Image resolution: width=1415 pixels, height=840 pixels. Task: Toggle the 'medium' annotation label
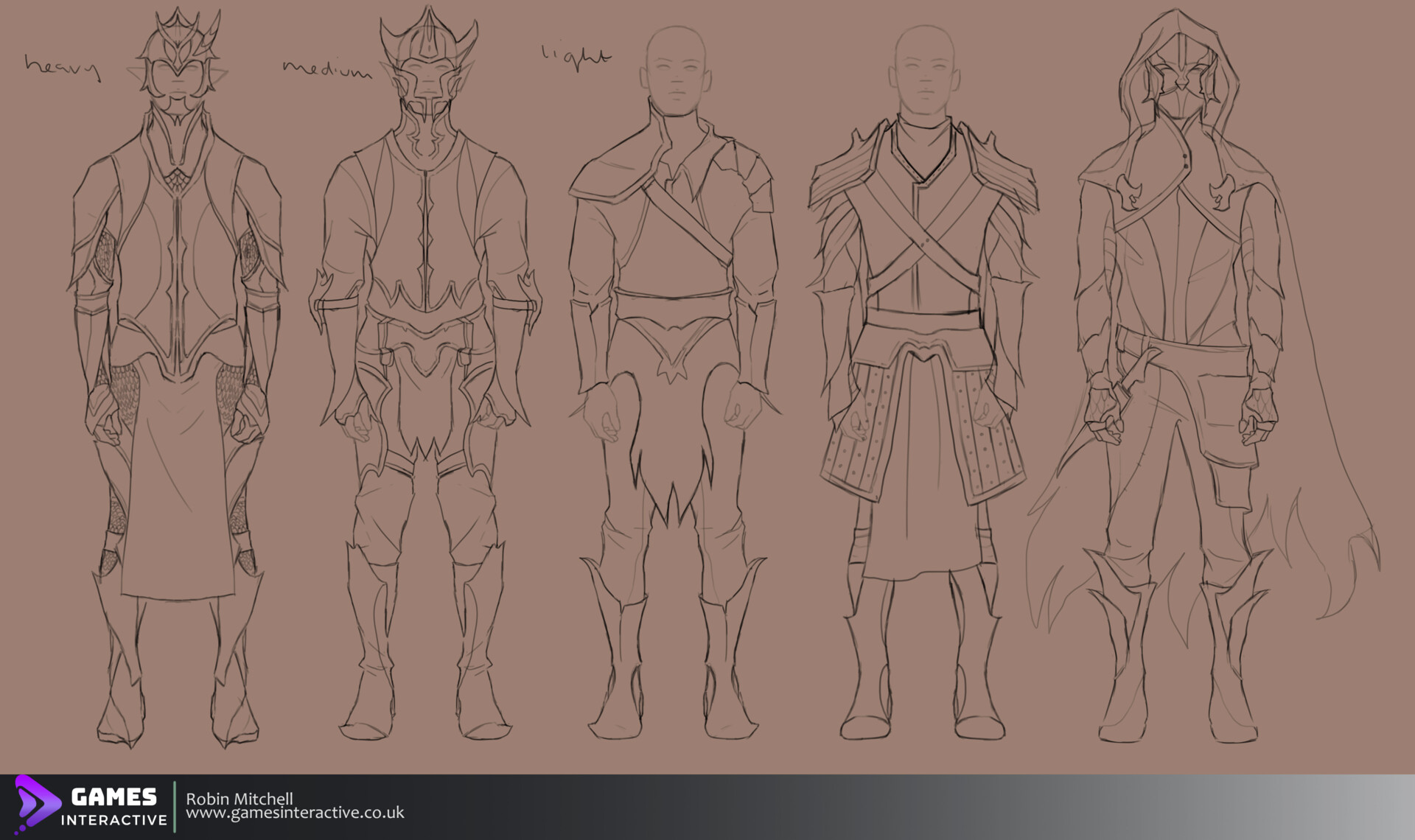[326, 70]
